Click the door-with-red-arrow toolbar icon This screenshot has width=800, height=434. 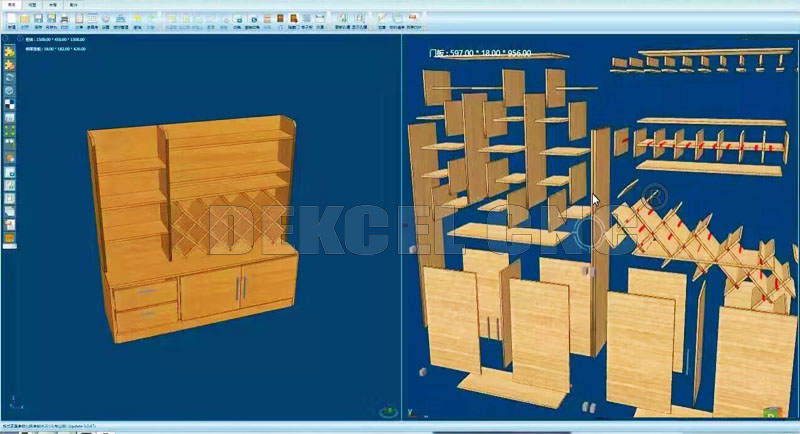point(293,19)
